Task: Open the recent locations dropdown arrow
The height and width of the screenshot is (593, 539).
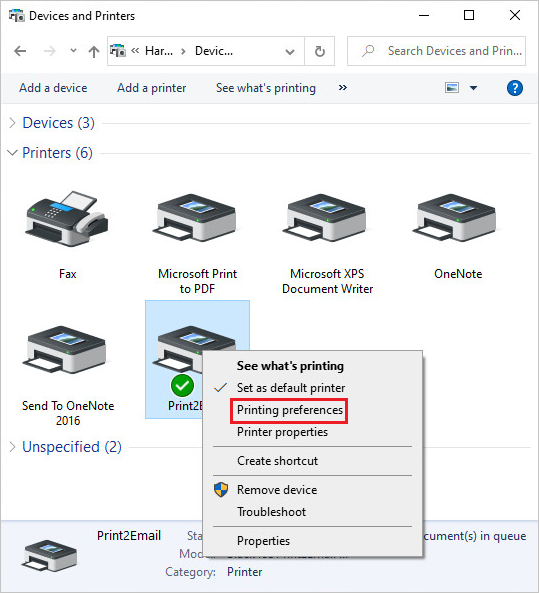Action: coord(73,50)
